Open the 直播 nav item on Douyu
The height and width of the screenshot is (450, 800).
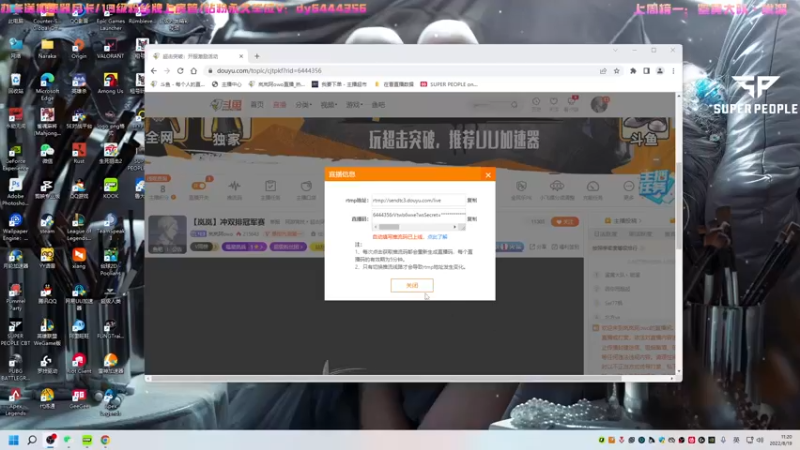(x=279, y=105)
